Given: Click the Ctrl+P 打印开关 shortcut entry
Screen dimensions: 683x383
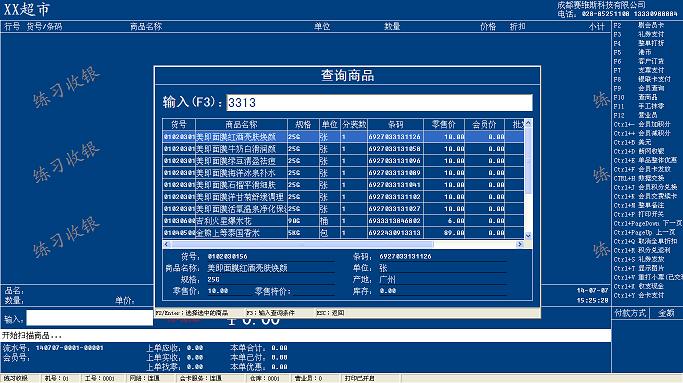Looking at the screenshot, I should pos(639,214).
